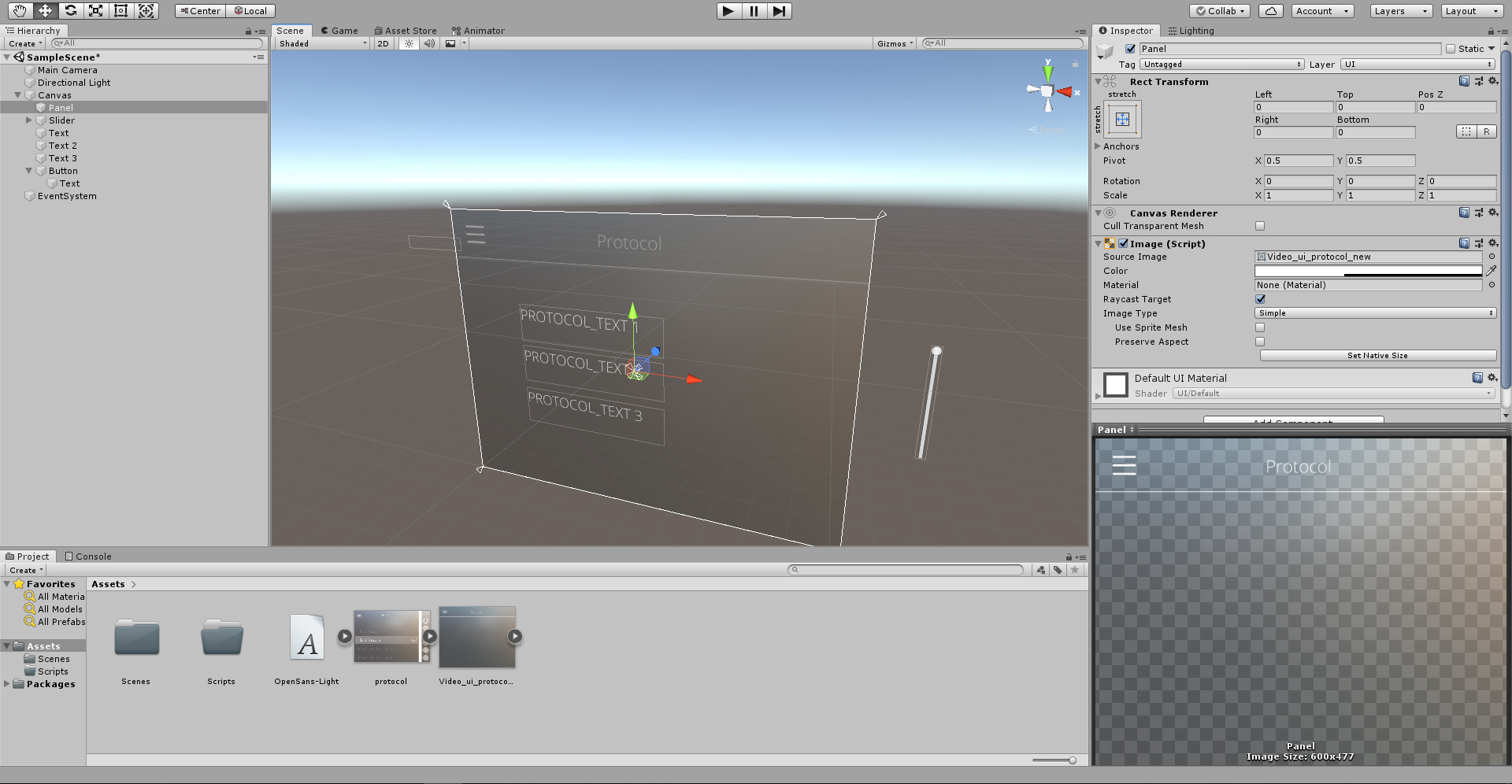This screenshot has width=1512, height=784.
Task: Open Shaded draw mode dropdown
Action: click(322, 43)
